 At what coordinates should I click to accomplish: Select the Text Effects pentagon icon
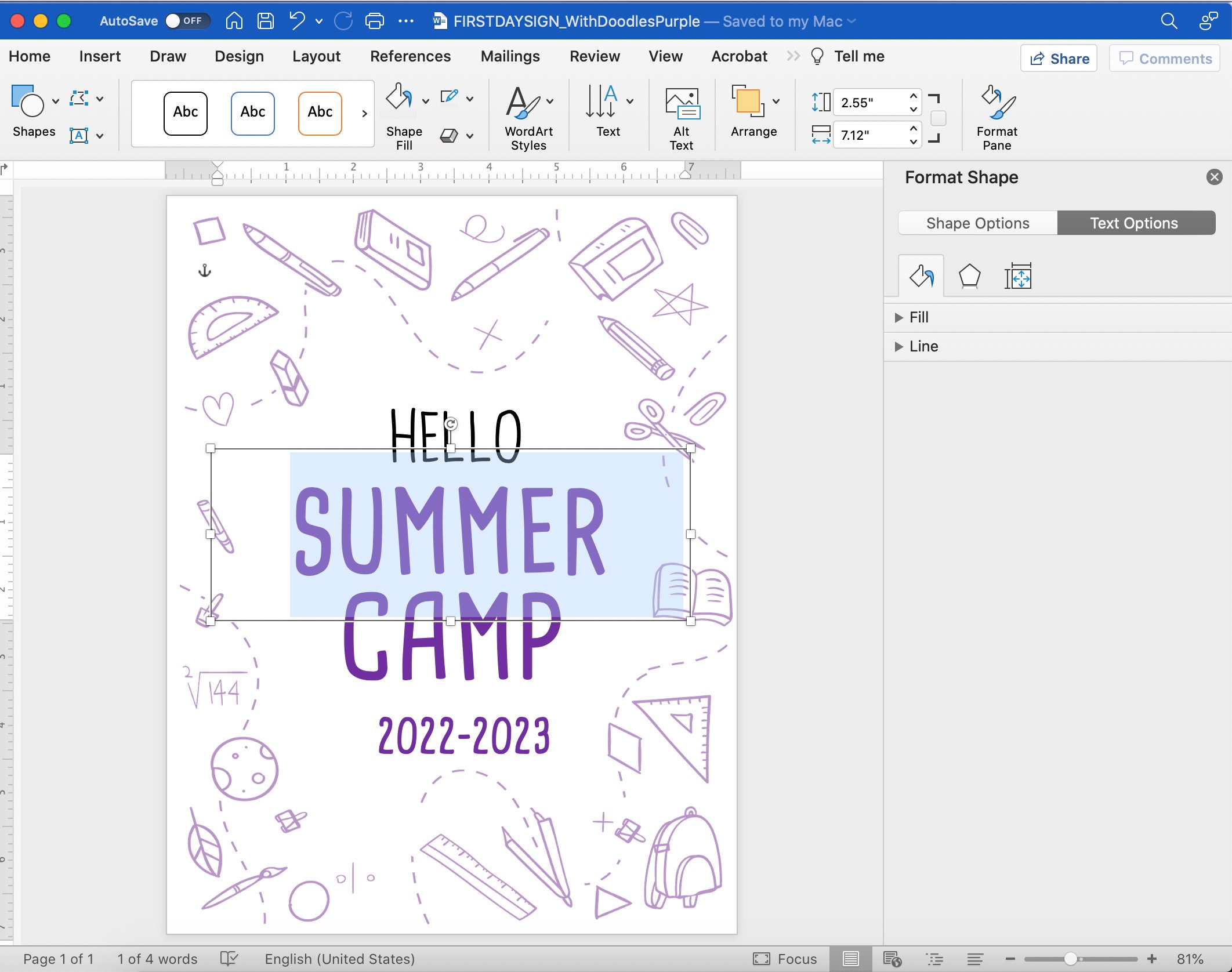click(969, 277)
